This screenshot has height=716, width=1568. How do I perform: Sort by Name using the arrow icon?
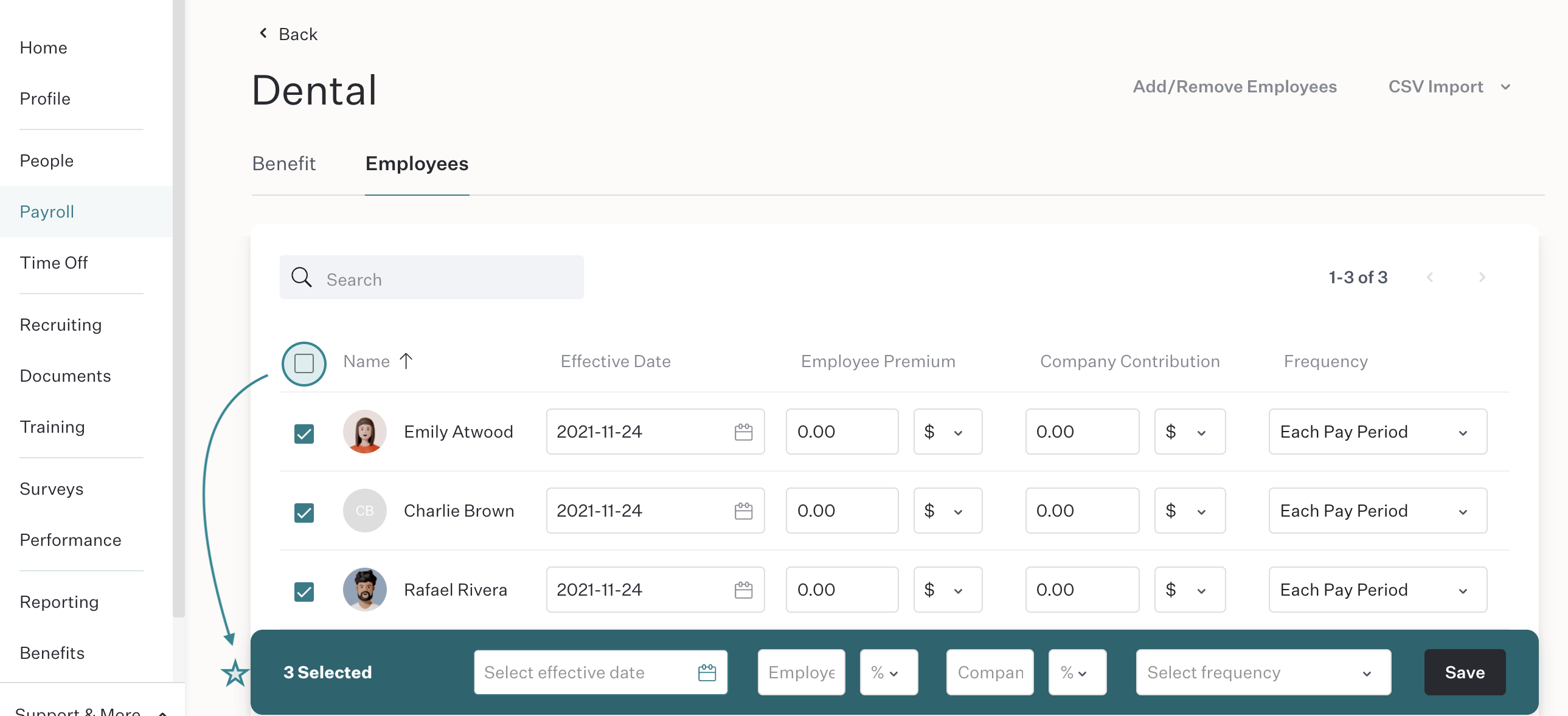tap(406, 362)
